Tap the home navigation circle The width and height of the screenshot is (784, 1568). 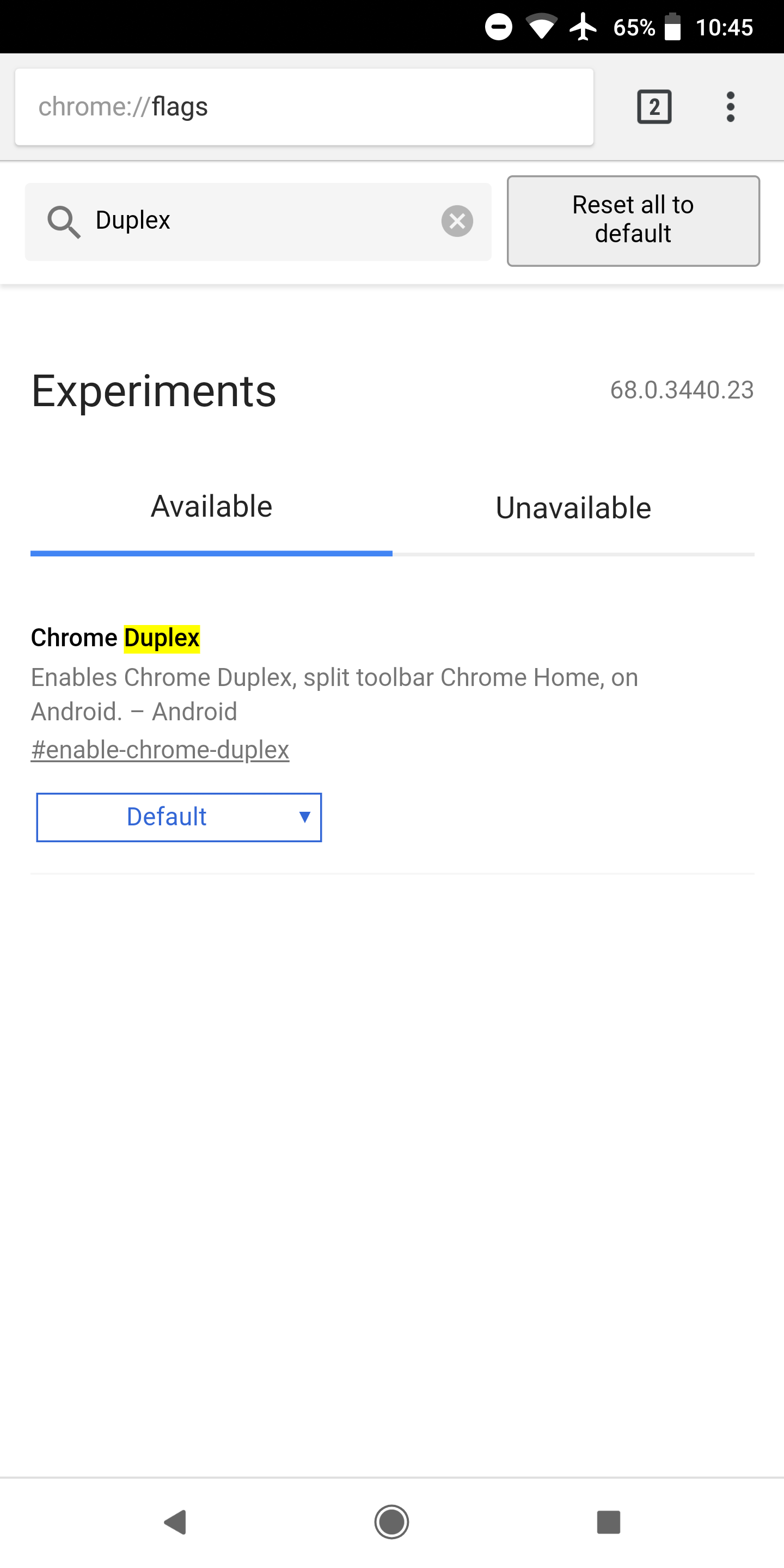click(392, 1522)
